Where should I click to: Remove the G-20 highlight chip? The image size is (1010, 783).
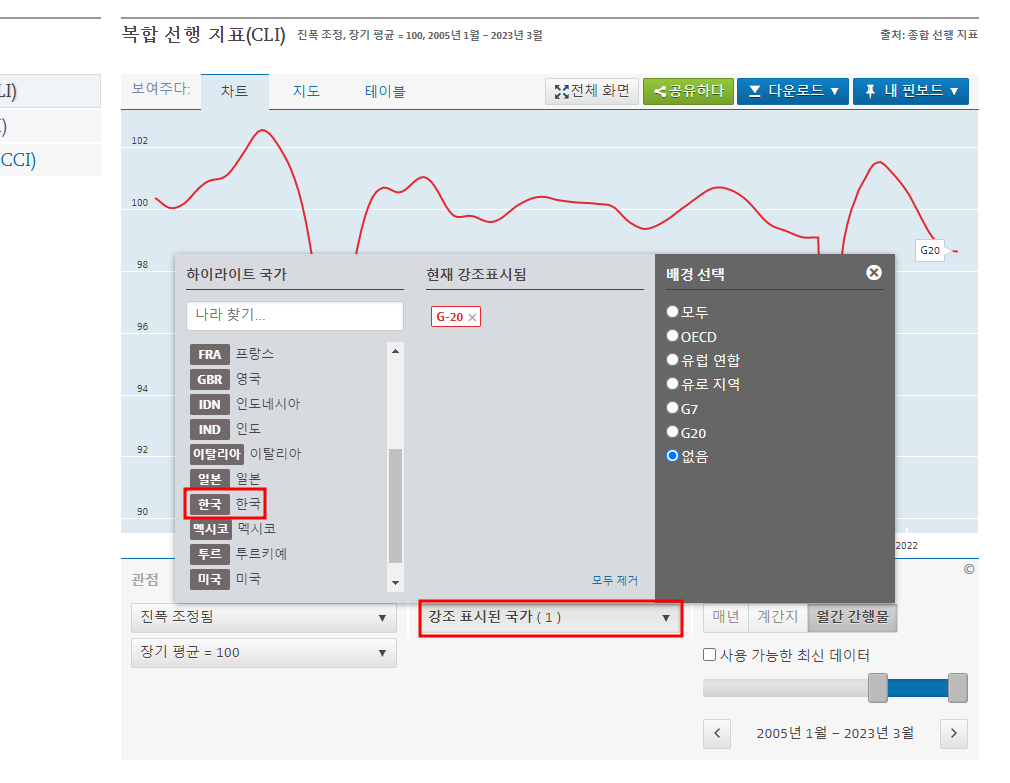(472, 316)
